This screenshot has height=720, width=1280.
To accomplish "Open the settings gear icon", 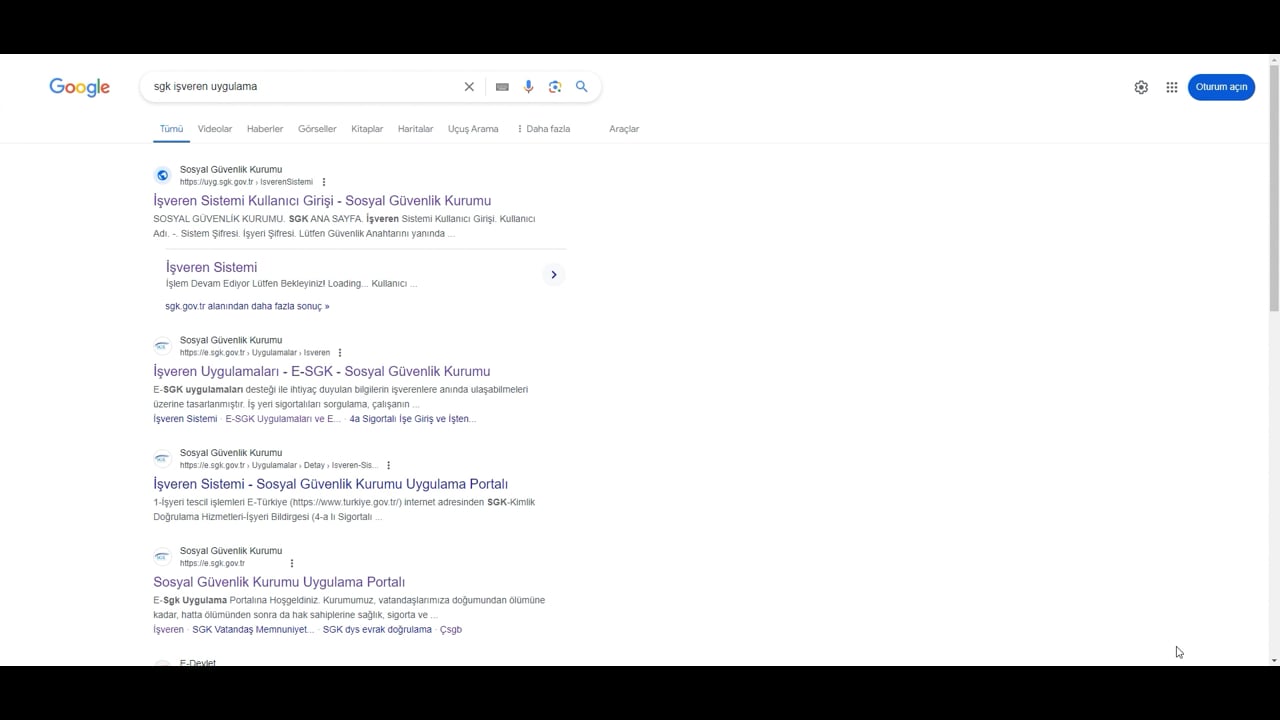I will point(1141,87).
